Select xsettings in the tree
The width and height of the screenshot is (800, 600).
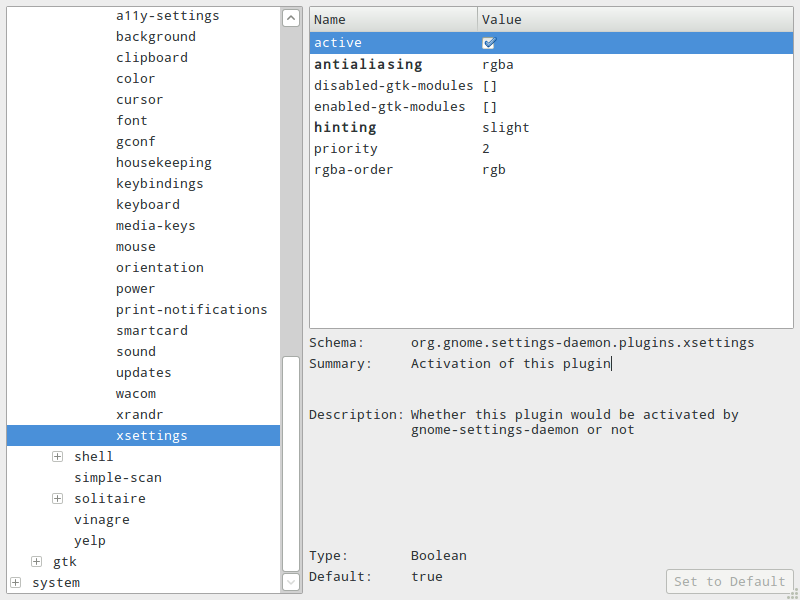pyautogui.click(x=143, y=436)
